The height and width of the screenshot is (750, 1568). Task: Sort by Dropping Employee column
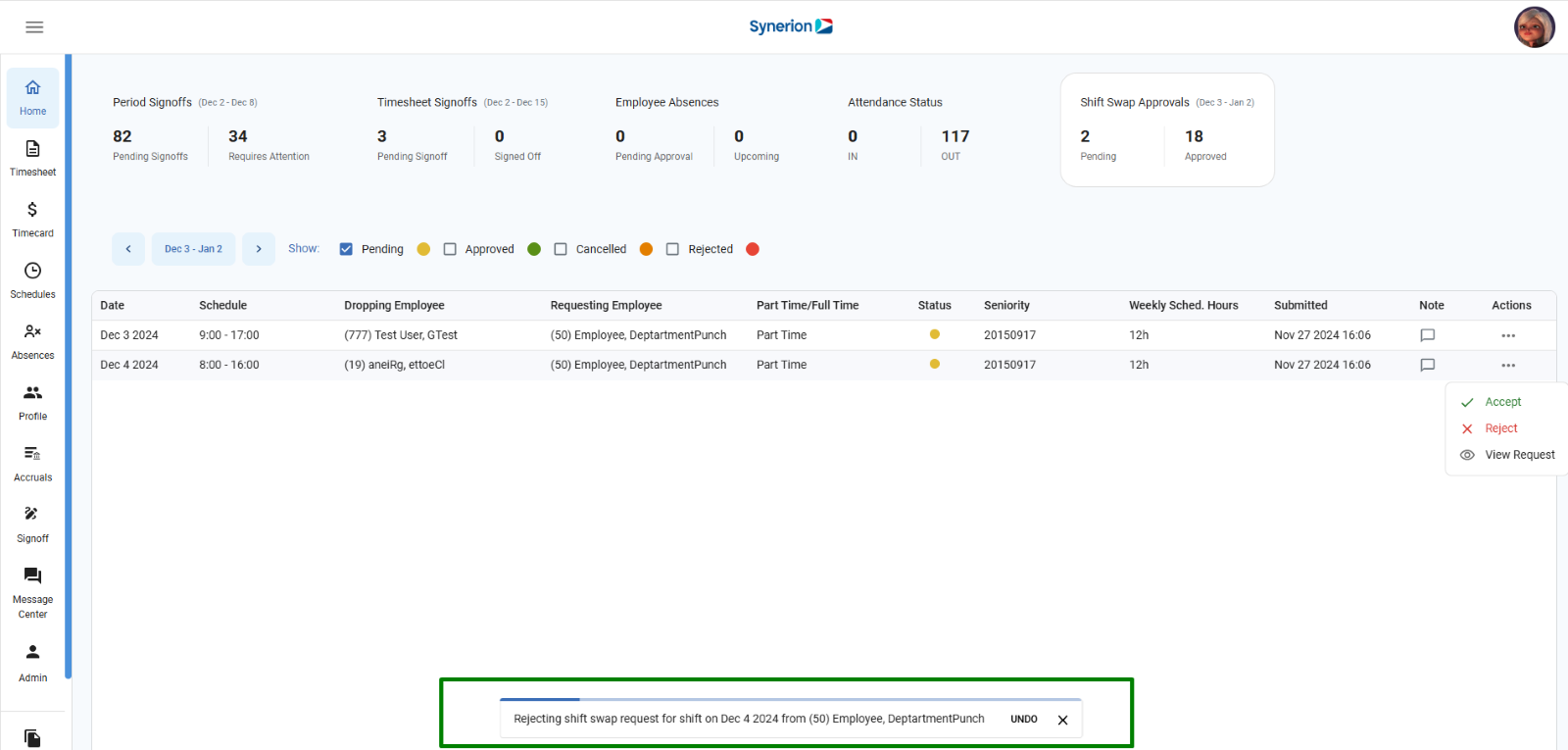click(394, 306)
